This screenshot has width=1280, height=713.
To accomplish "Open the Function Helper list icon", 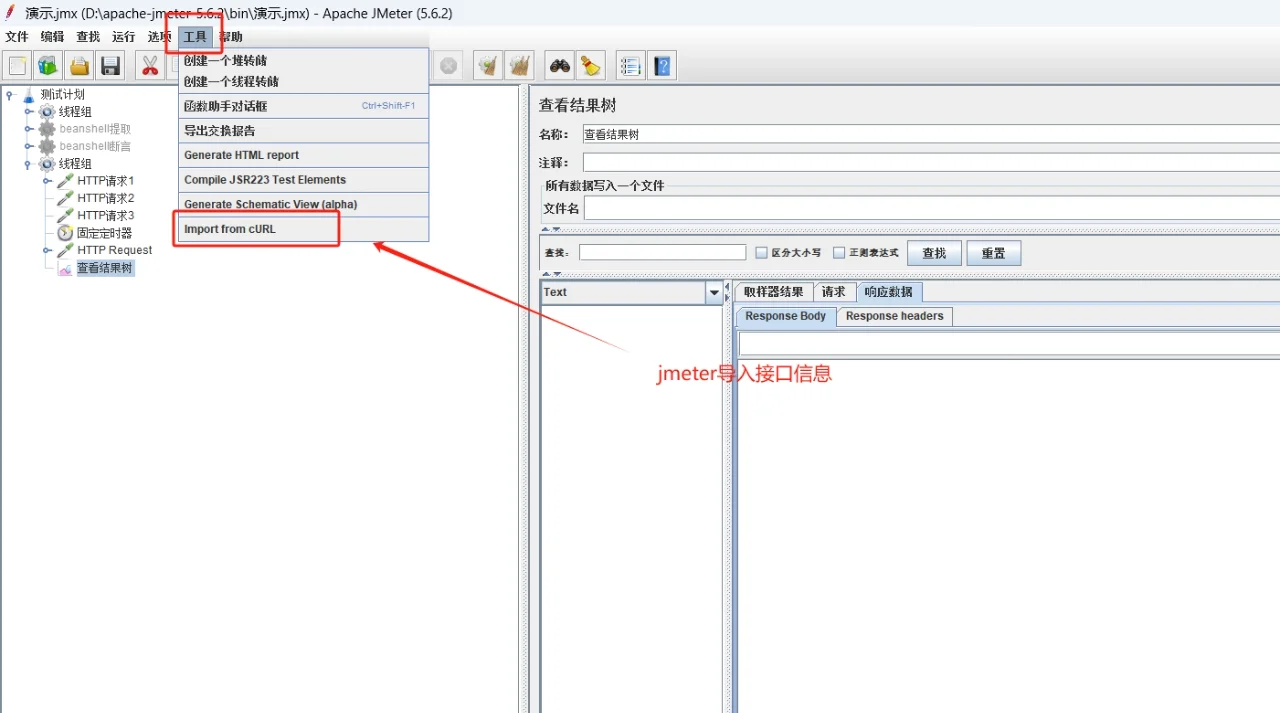I will pos(630,66).
